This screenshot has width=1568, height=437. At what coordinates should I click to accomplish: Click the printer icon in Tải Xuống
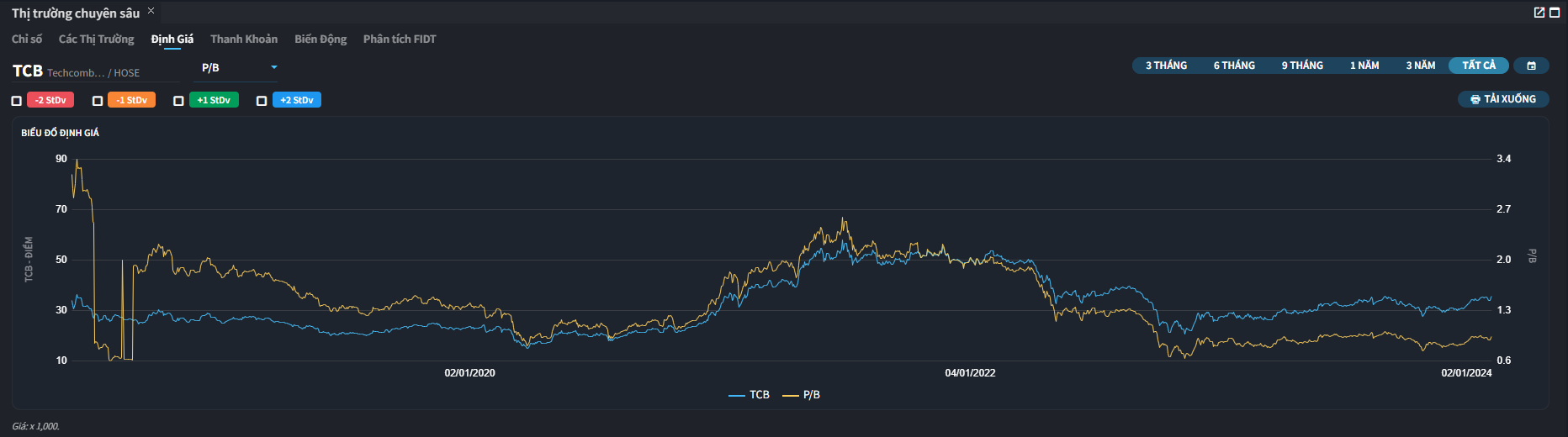tap(1475, 99)
